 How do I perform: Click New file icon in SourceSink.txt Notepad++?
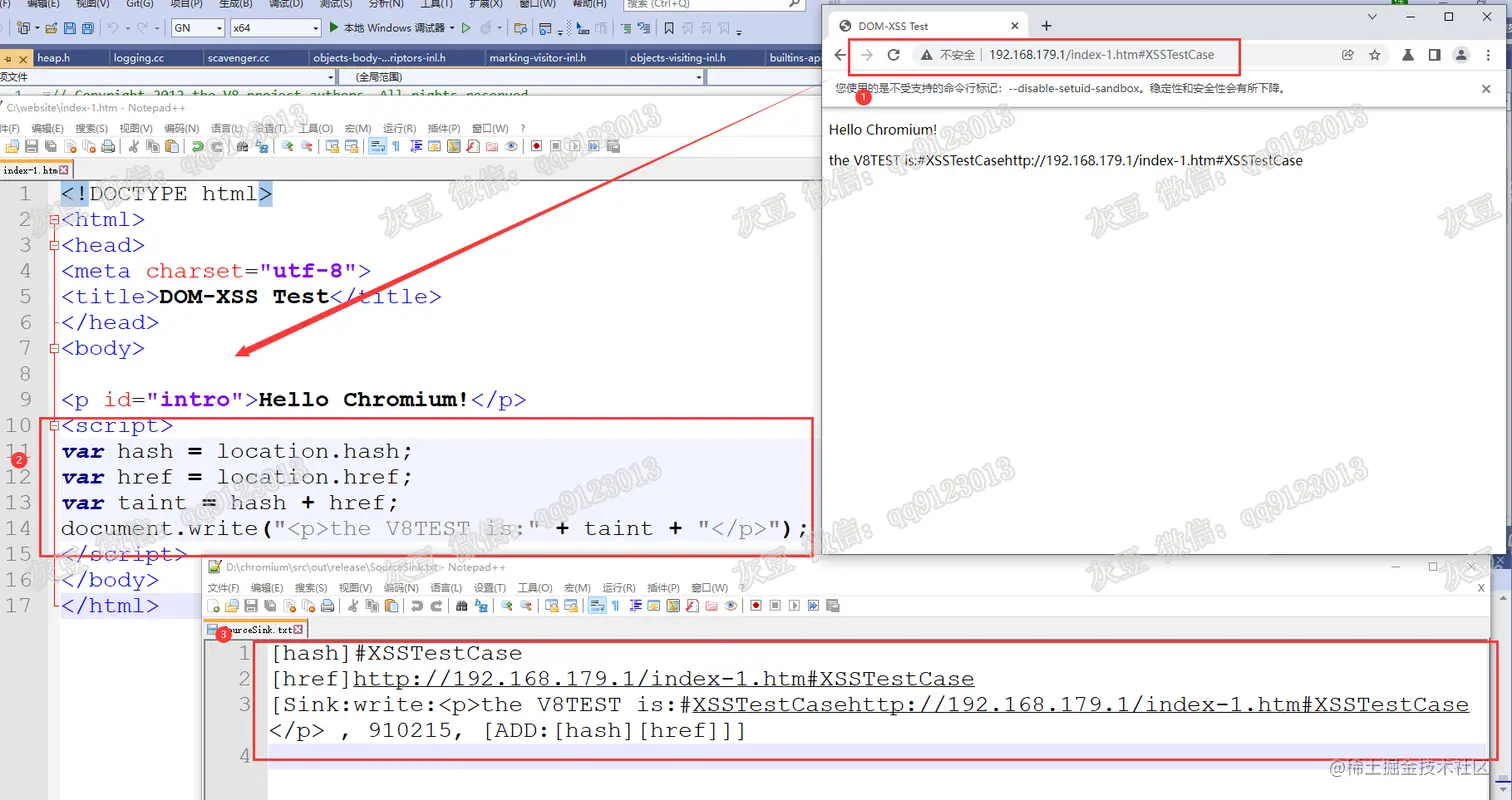click(x=213, y=606)
